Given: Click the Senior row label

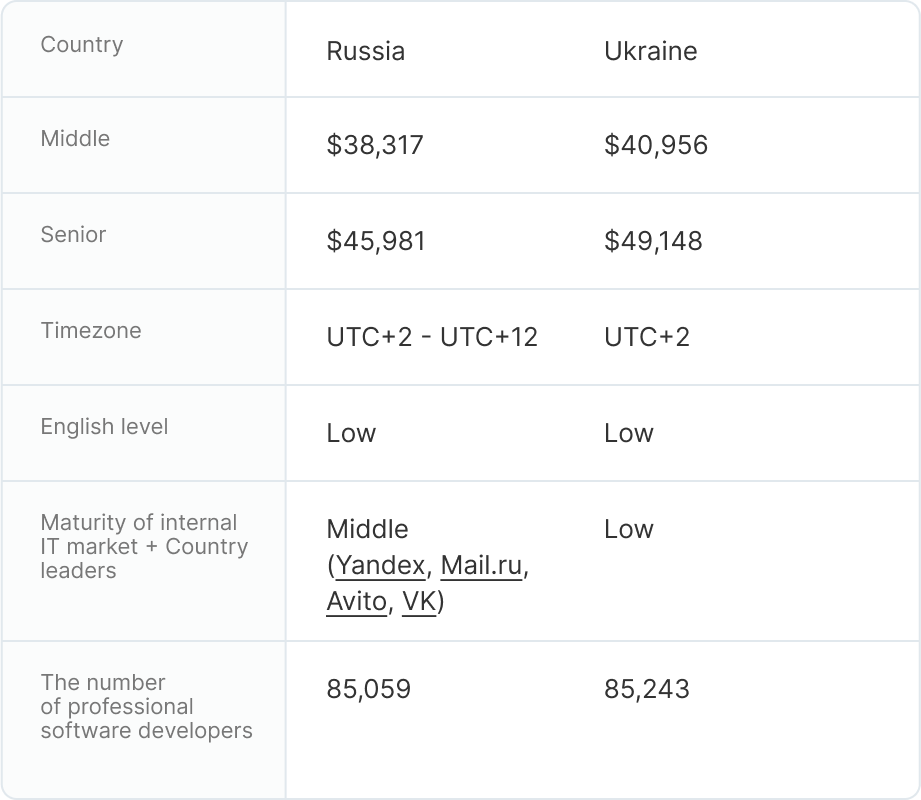Looking at the screenshot, I should (73, 235).
